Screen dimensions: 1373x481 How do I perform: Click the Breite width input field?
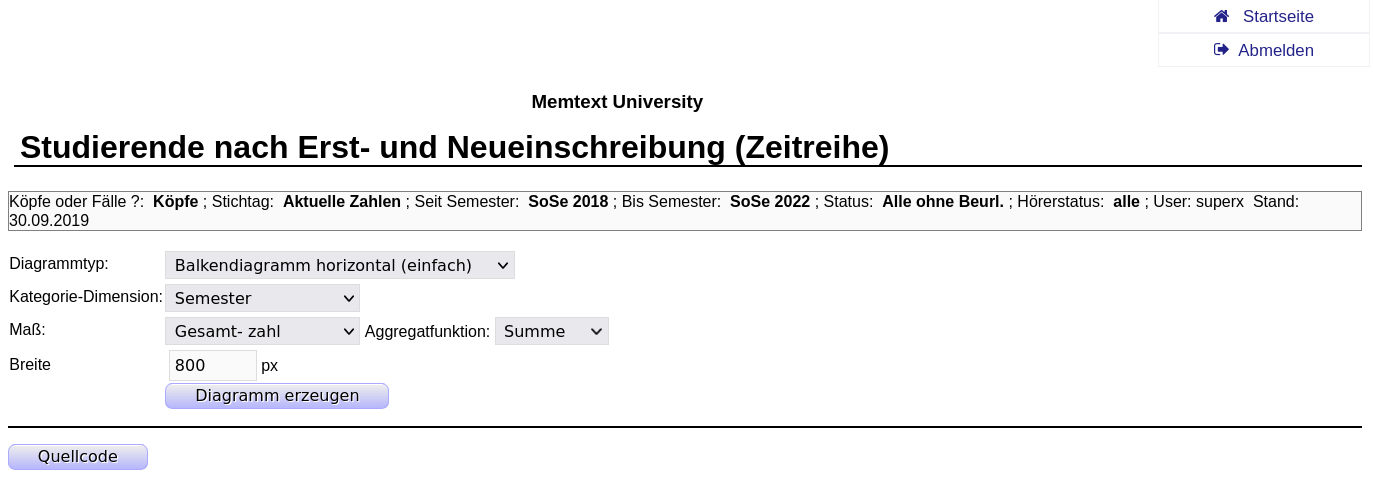click(213, 365)
